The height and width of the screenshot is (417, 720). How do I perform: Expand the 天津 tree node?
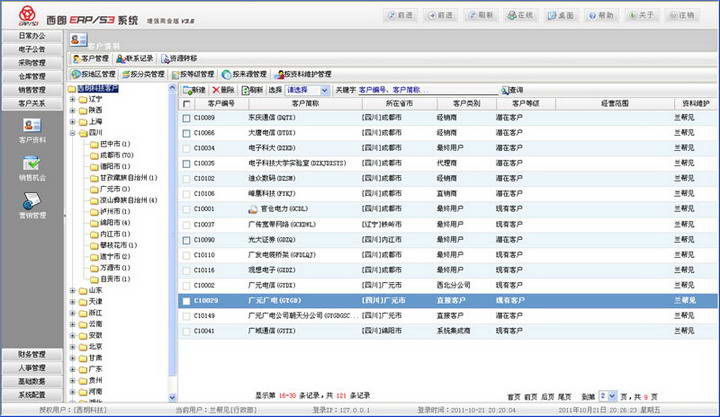73,302
